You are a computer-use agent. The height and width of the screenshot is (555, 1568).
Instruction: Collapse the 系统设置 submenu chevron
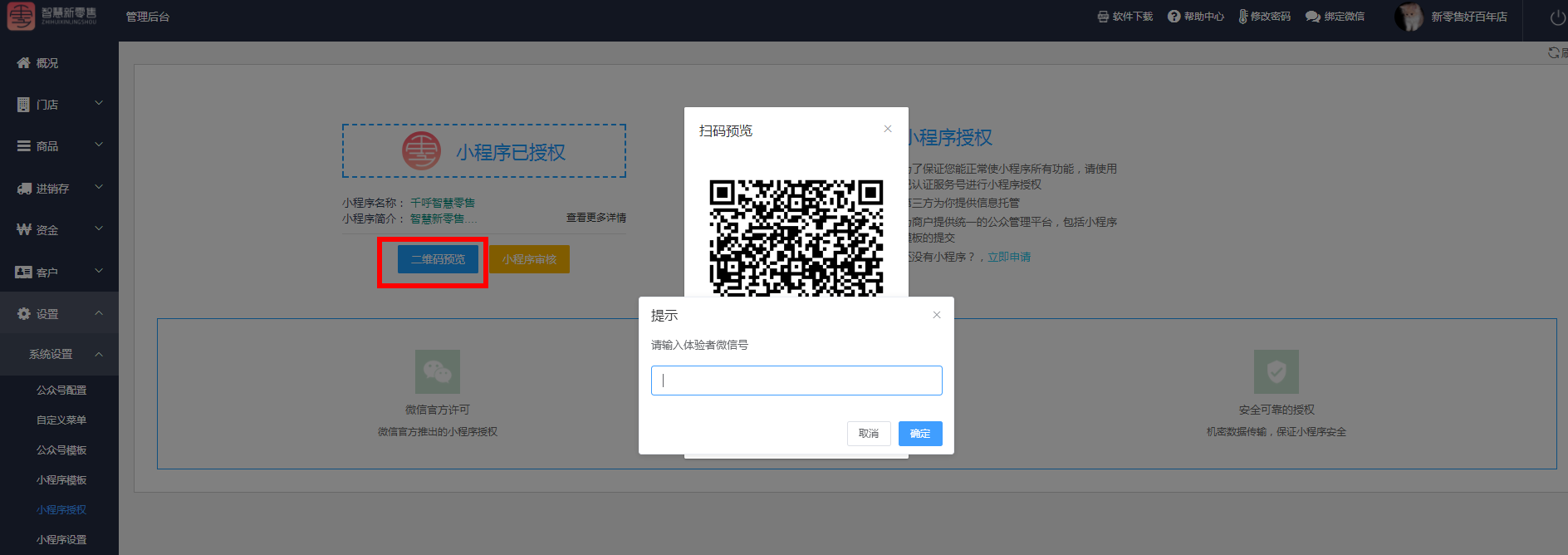[x=99, y=355]
